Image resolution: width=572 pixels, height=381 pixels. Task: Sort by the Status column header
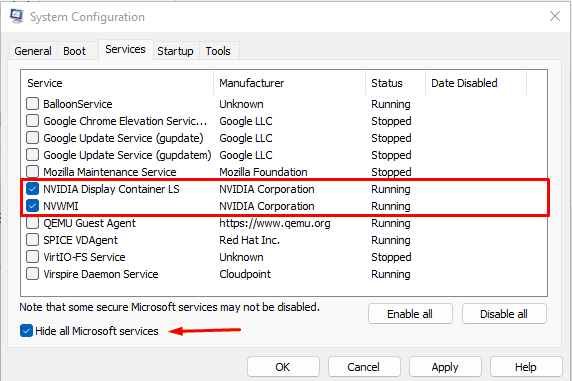click(x=395, y=83)
